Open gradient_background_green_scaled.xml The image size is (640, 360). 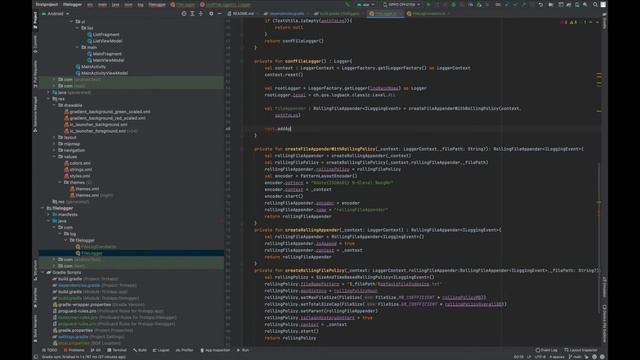point(110,111)
